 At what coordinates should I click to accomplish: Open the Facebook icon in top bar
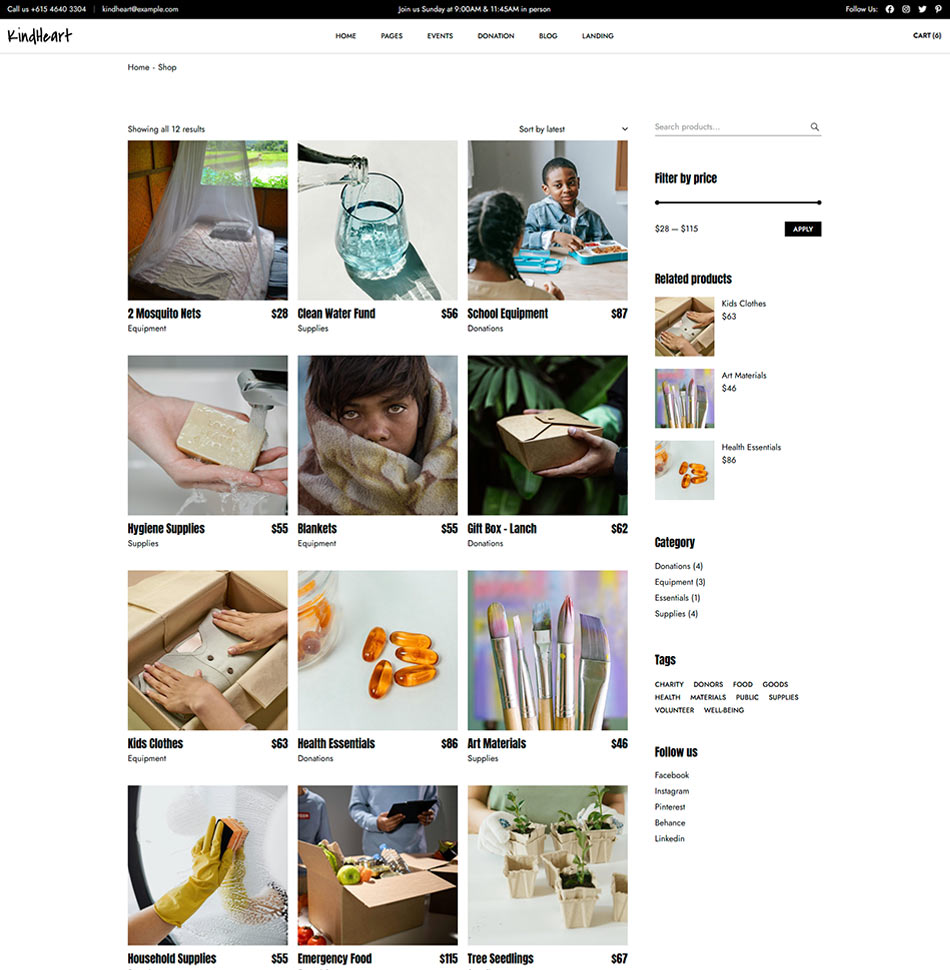(889, 9)
